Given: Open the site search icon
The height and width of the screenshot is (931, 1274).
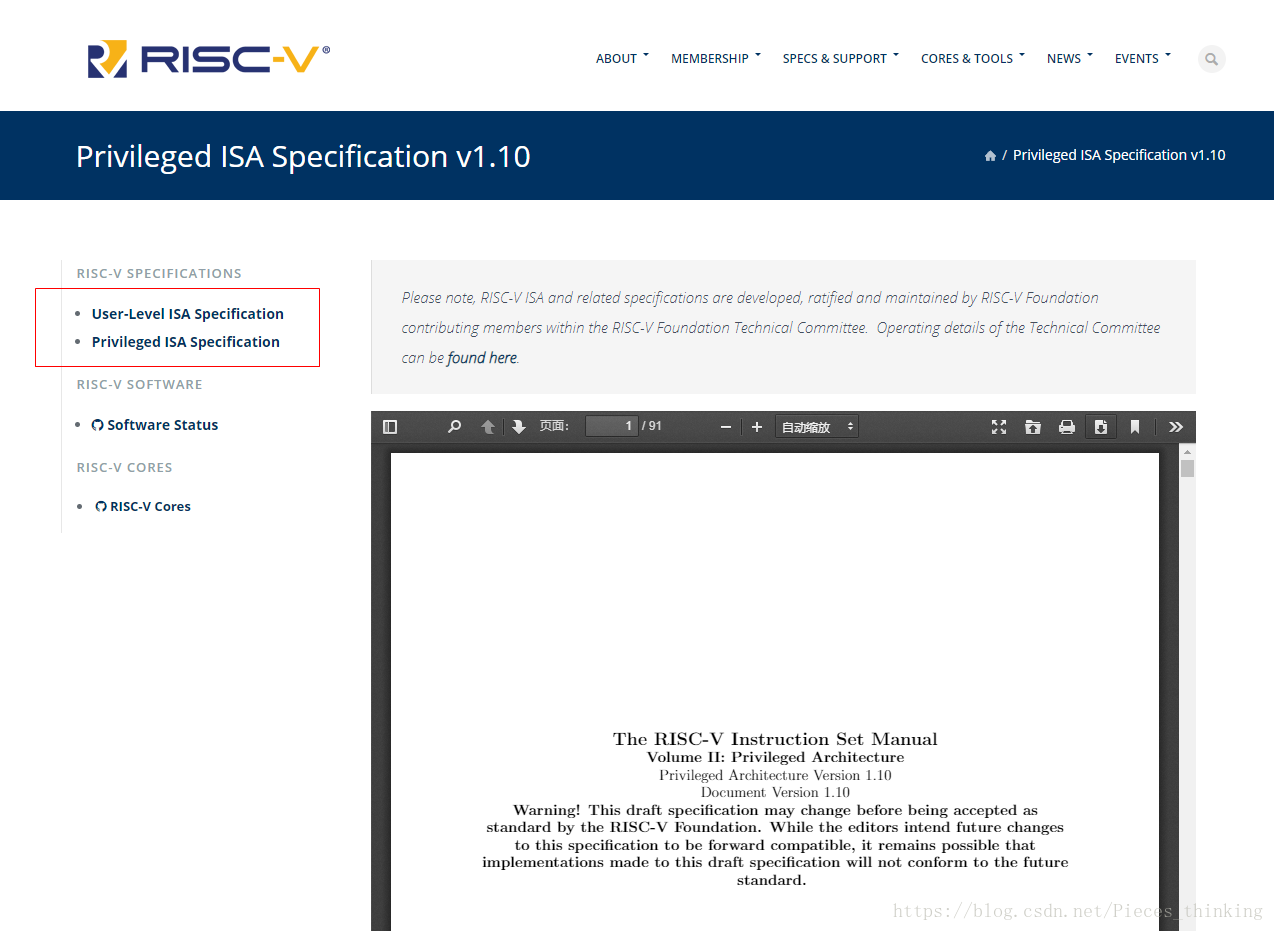Looking at the screenshot, I should (x=1211, y=59).
